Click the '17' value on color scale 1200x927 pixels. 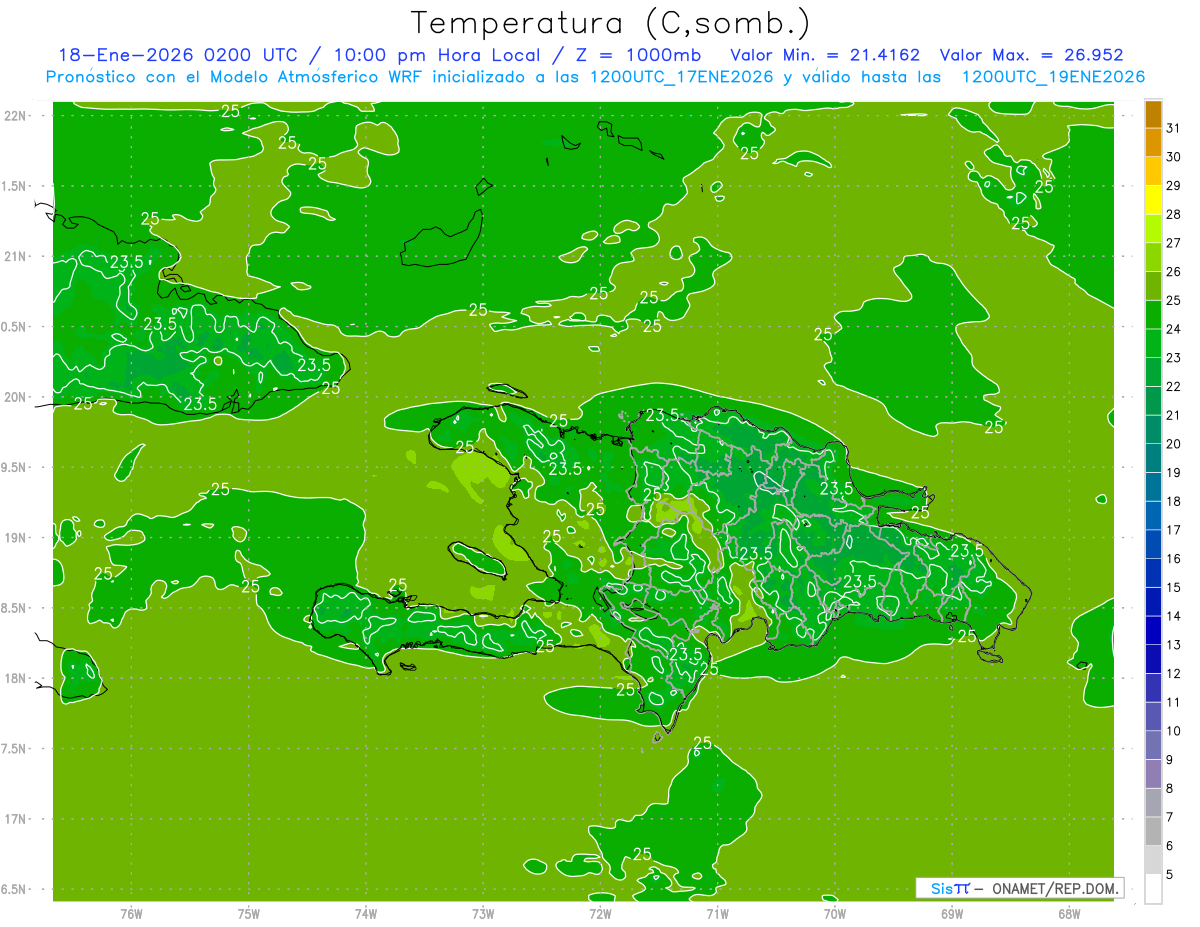(x=1173, y=530)
